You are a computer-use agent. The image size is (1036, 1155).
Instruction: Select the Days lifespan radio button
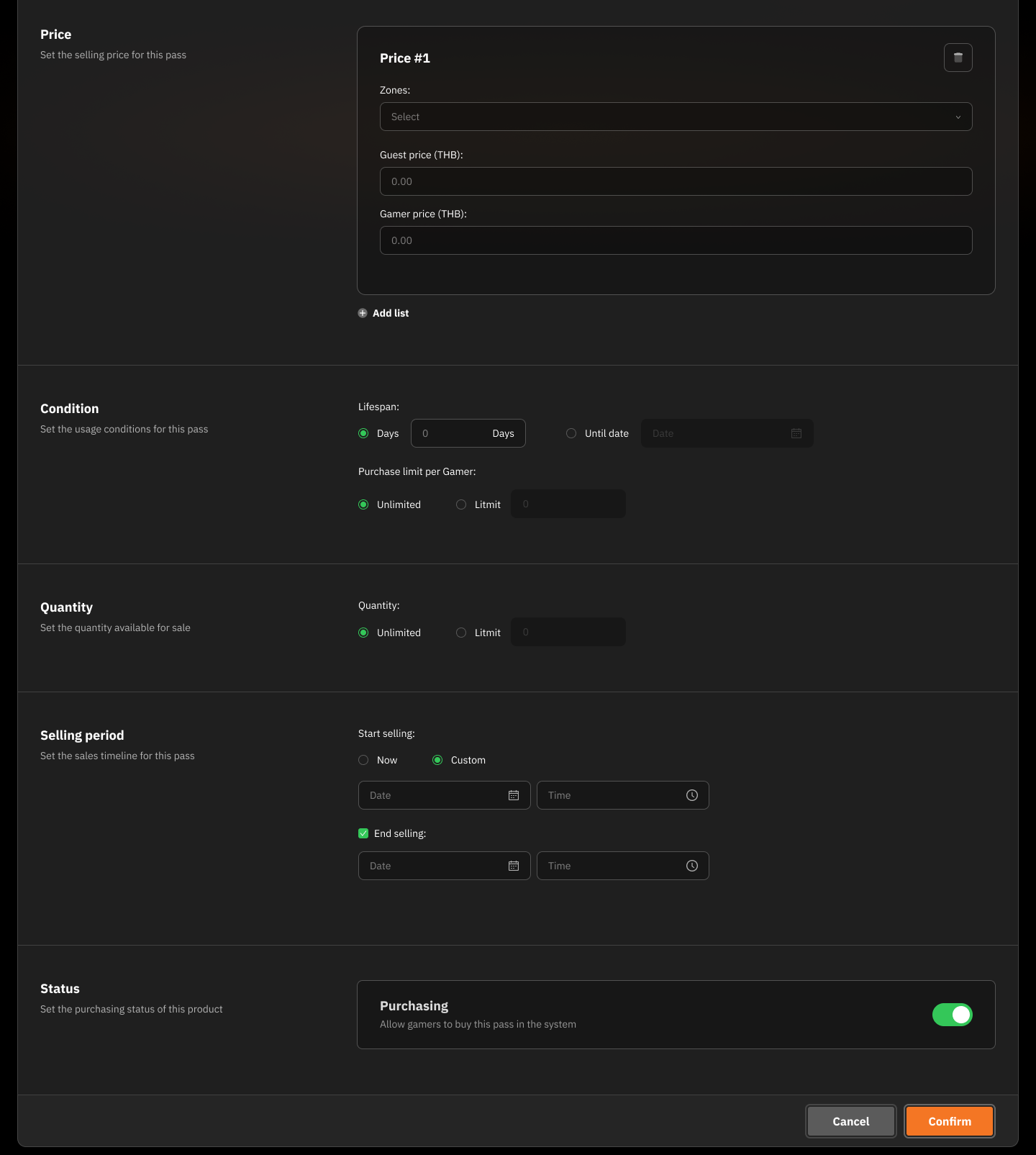(x=363, y=433)
